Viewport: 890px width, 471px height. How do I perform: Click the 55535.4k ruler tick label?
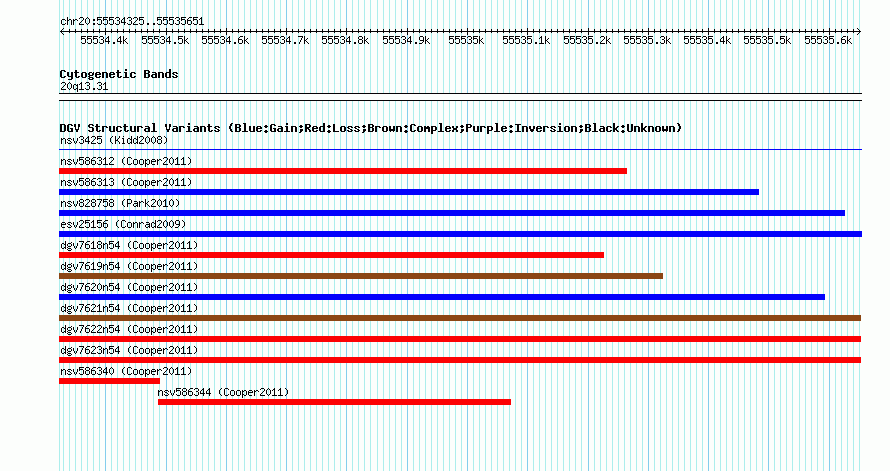708,40
